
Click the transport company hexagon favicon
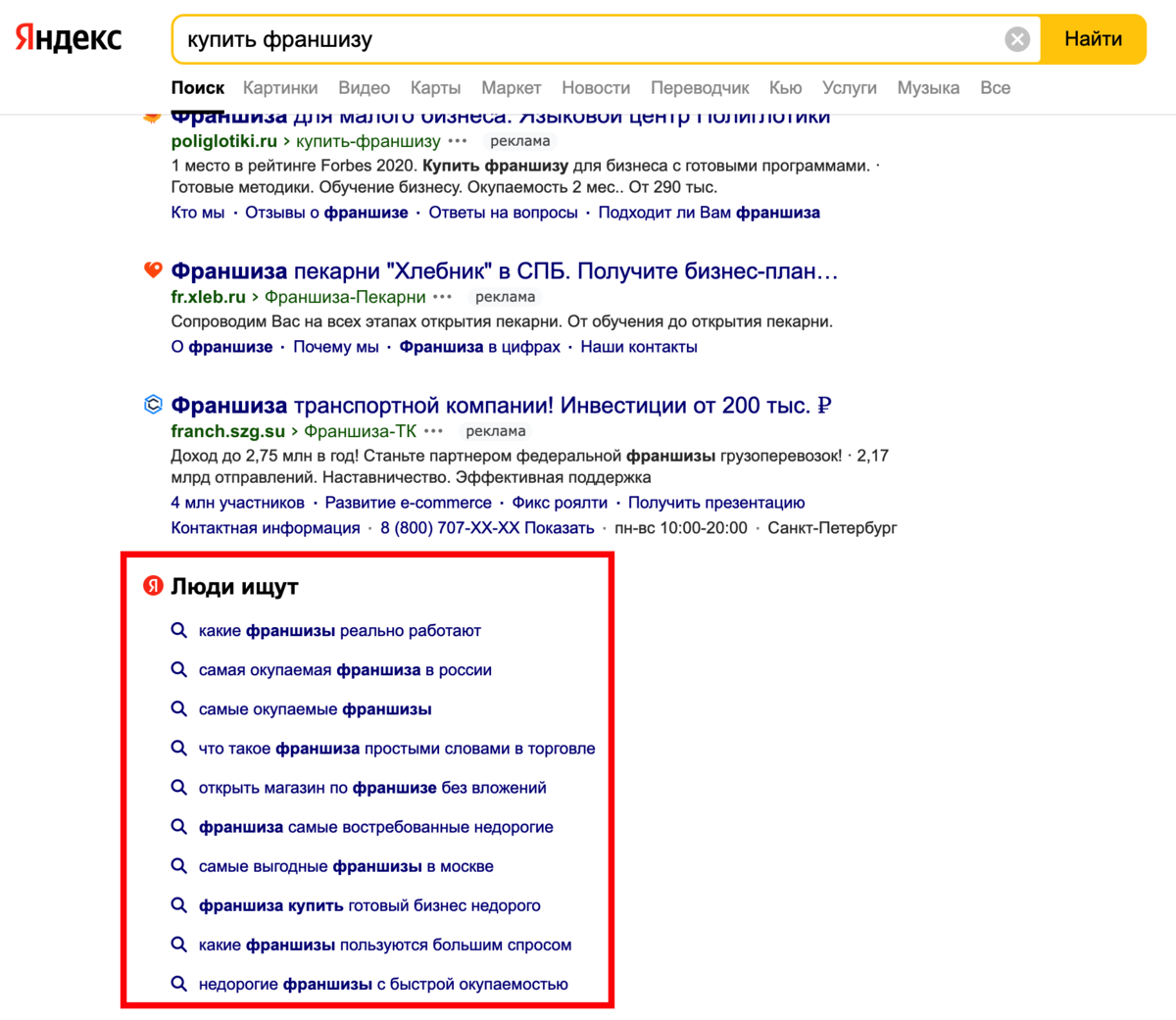[153, 404]
